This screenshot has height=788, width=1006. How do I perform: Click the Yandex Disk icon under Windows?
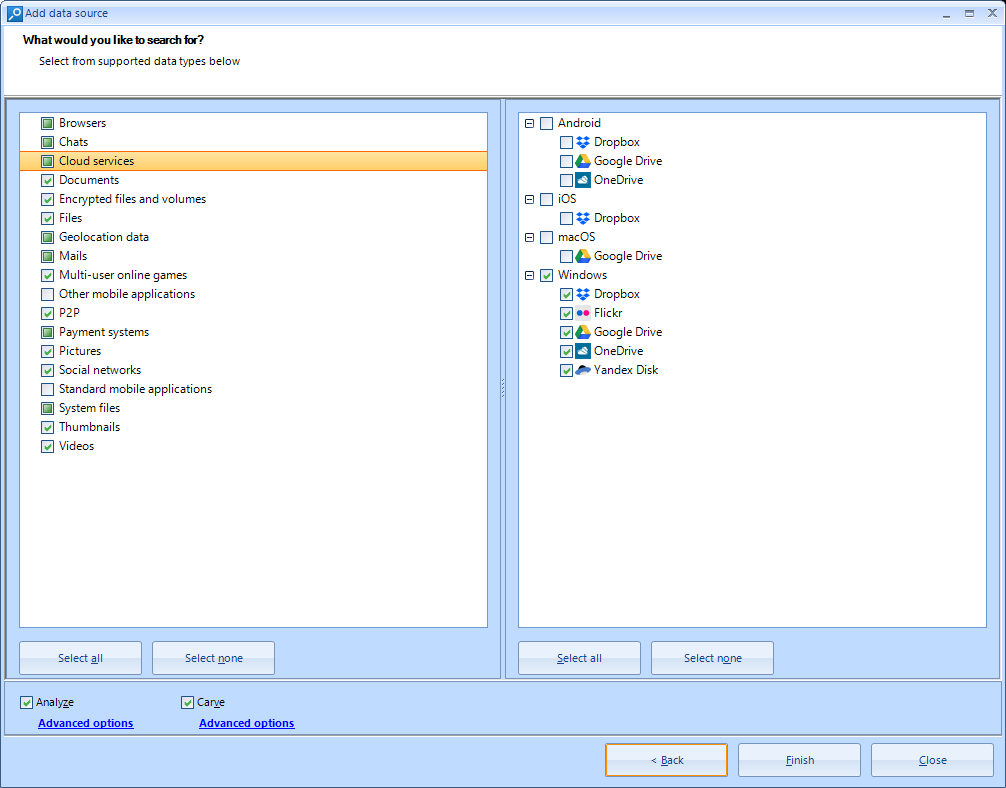pyautogui.click(x=583, y=370)
